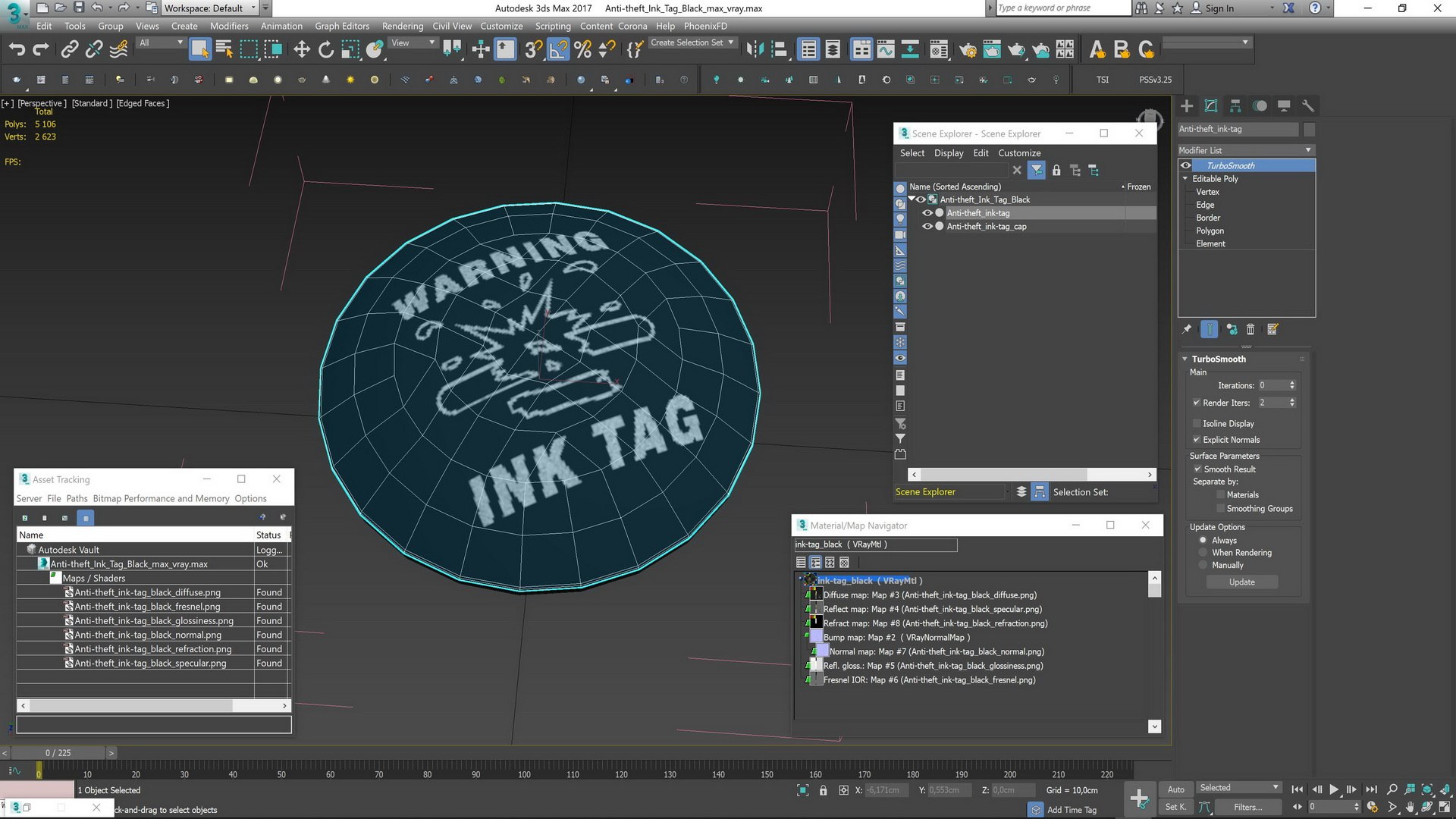Check Separate by Smoothing Groups

pyautogui.click(x=1220, y=509)
